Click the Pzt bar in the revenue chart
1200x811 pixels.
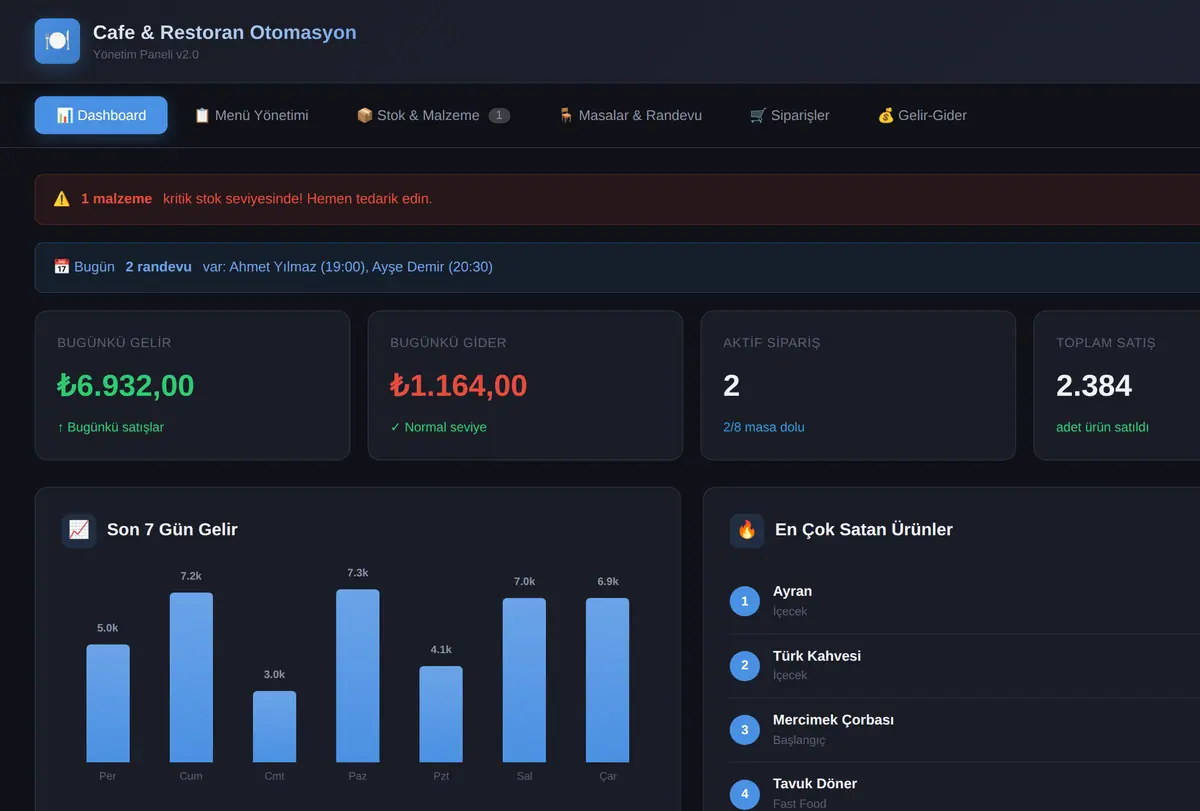point(441,714)
